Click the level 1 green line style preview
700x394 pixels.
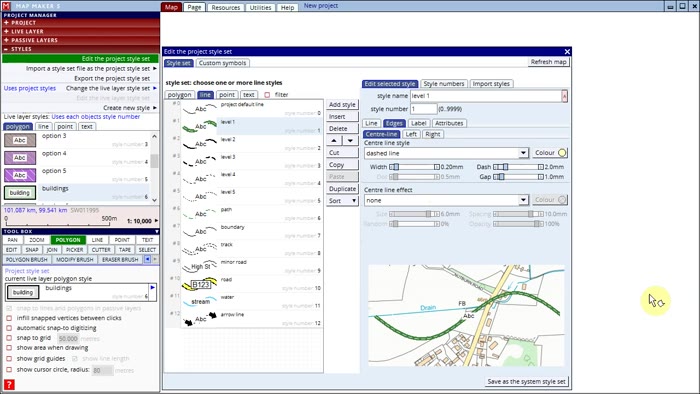tap(200, 126)
